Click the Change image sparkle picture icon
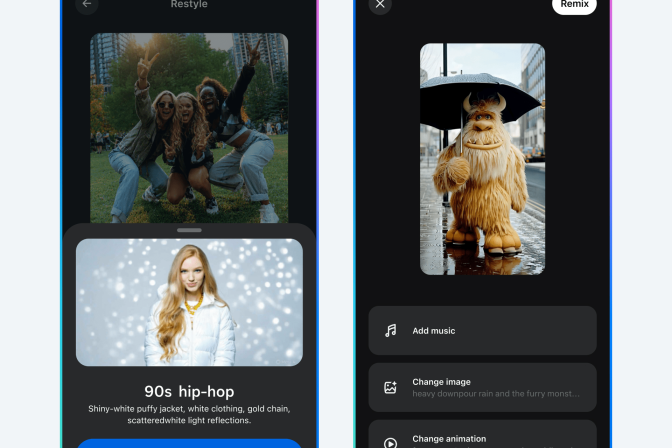 (390, 387)
